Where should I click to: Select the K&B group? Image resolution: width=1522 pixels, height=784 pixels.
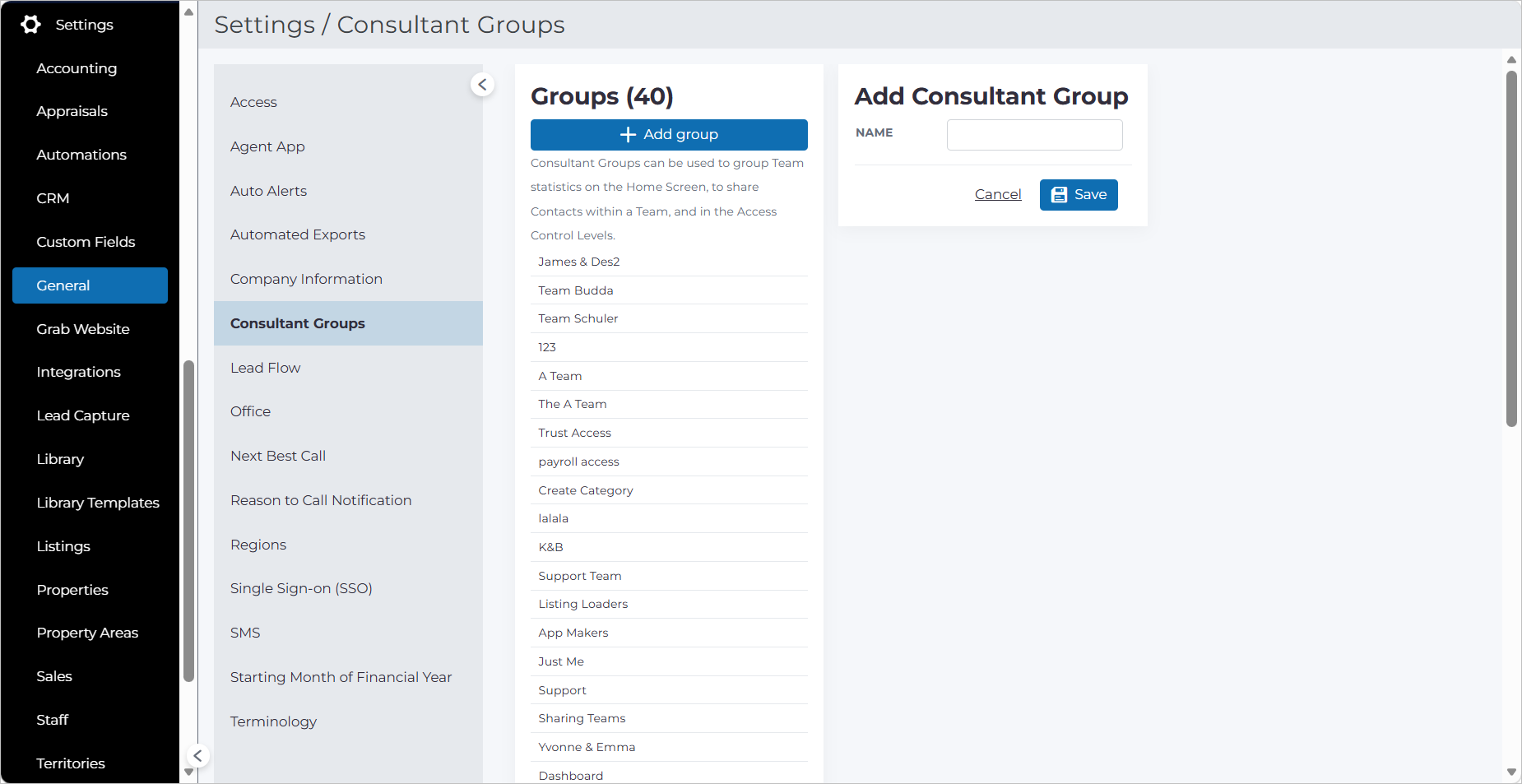tap(669, 547)
